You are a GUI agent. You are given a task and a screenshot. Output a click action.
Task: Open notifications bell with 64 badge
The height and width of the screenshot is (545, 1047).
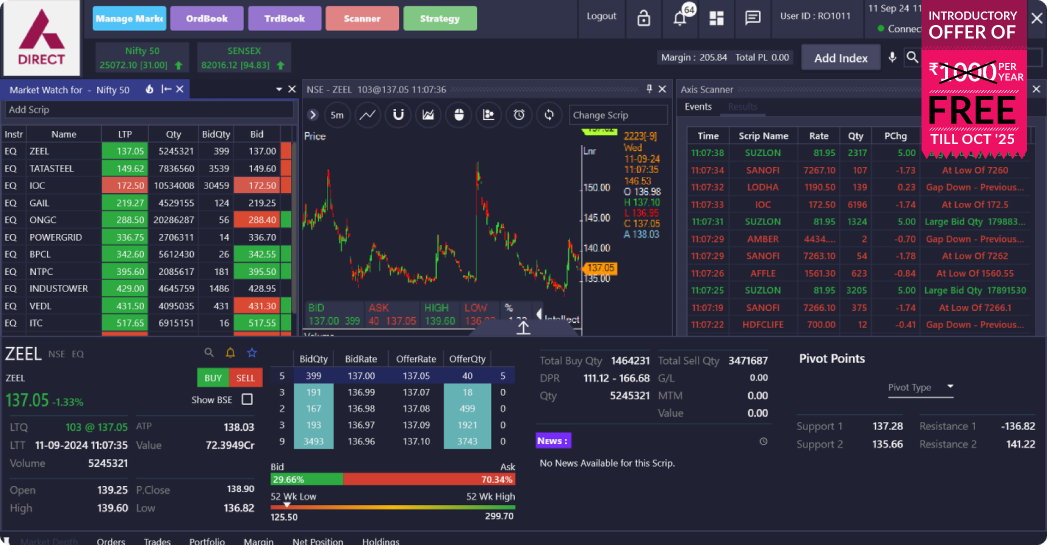pos(680,18)
